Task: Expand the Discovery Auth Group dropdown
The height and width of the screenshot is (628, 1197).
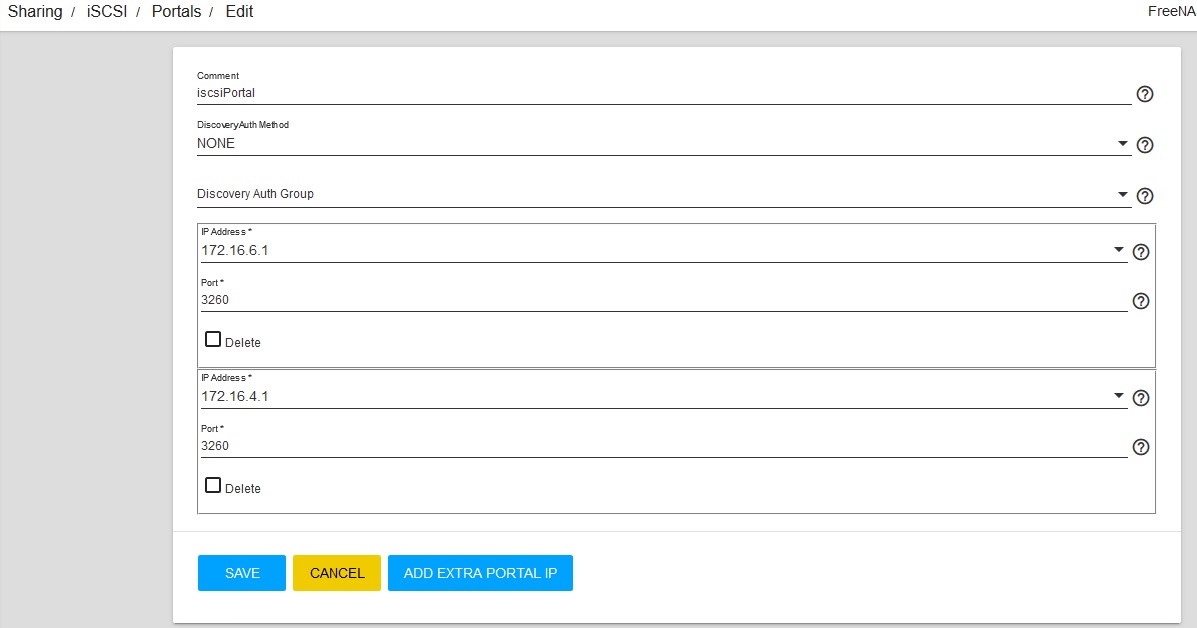Action: (1122, 195)
